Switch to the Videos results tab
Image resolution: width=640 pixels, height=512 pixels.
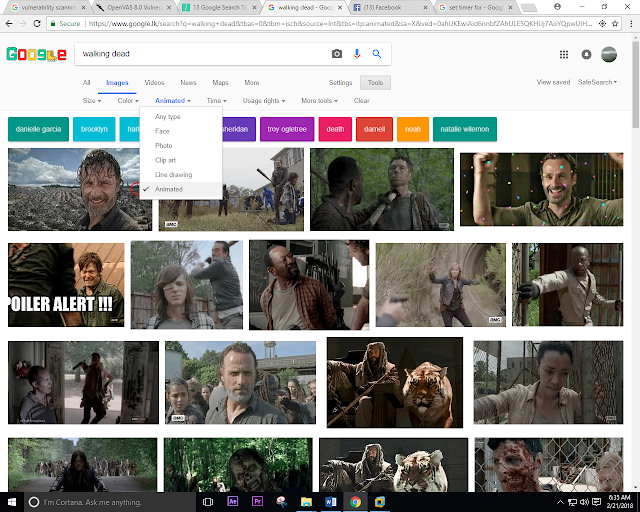154,82
